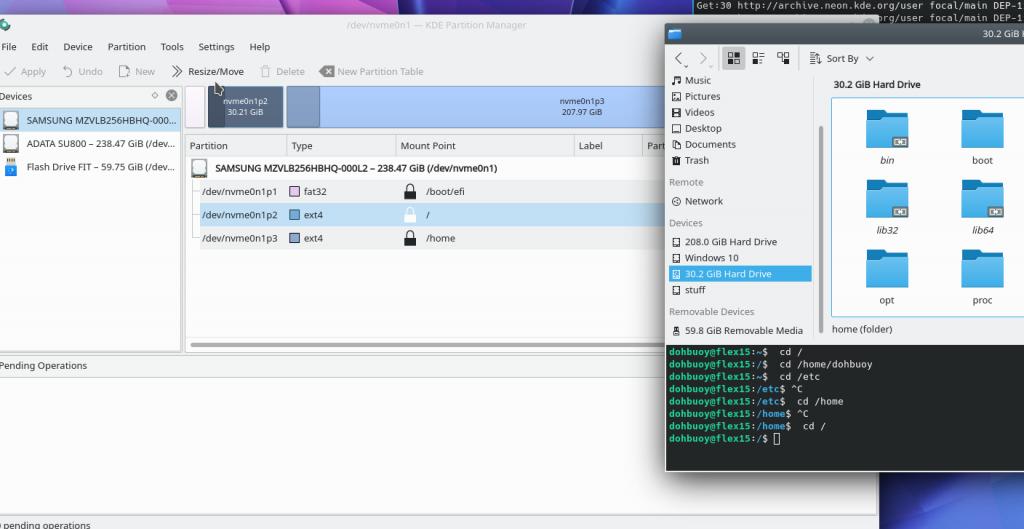The width and height of the screenshot is (1024, 529).
Task: Open the Sort By dropdown
Action: tap(842, 59)
